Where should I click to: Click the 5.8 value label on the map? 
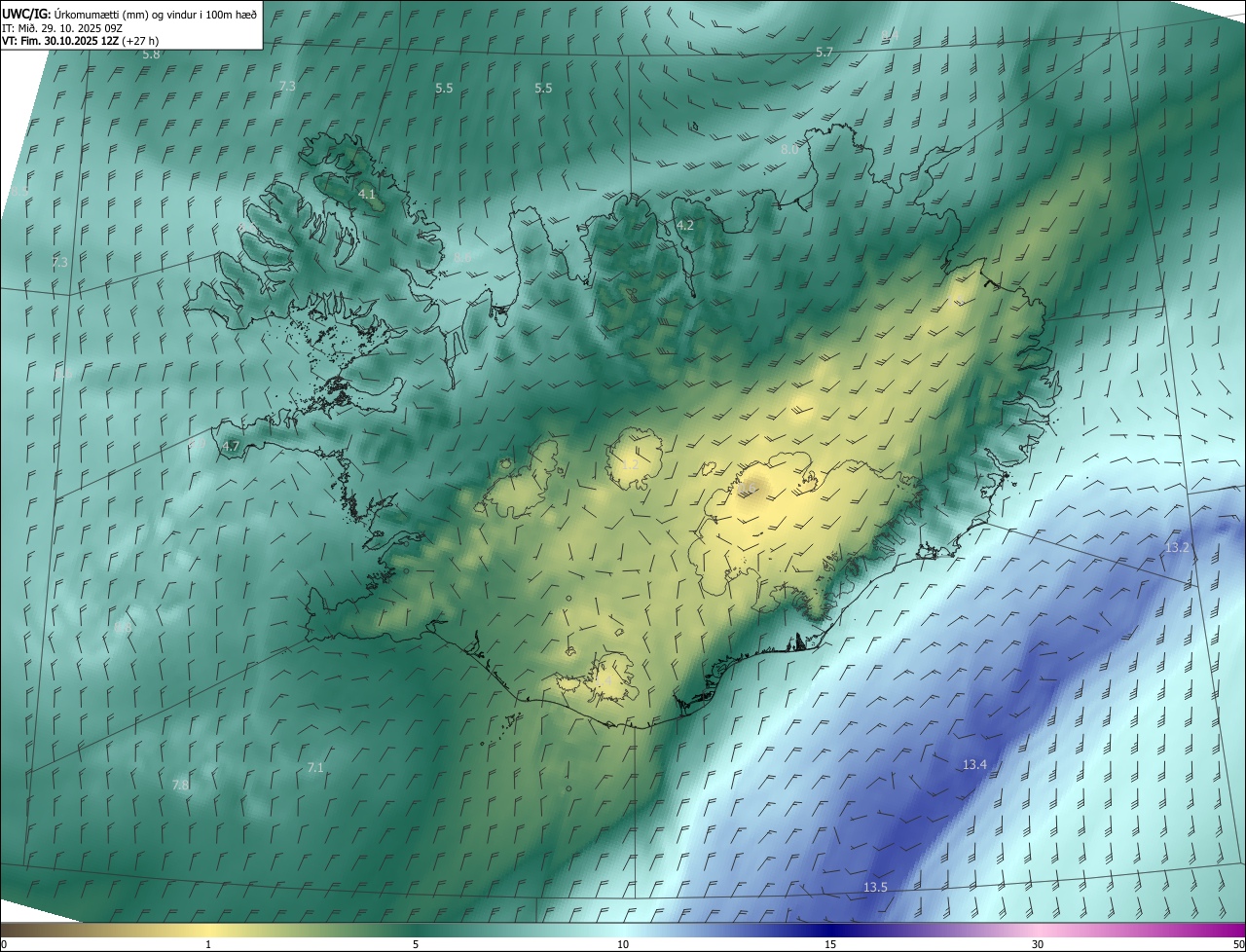pyautogui.click(x=151, y=55)
